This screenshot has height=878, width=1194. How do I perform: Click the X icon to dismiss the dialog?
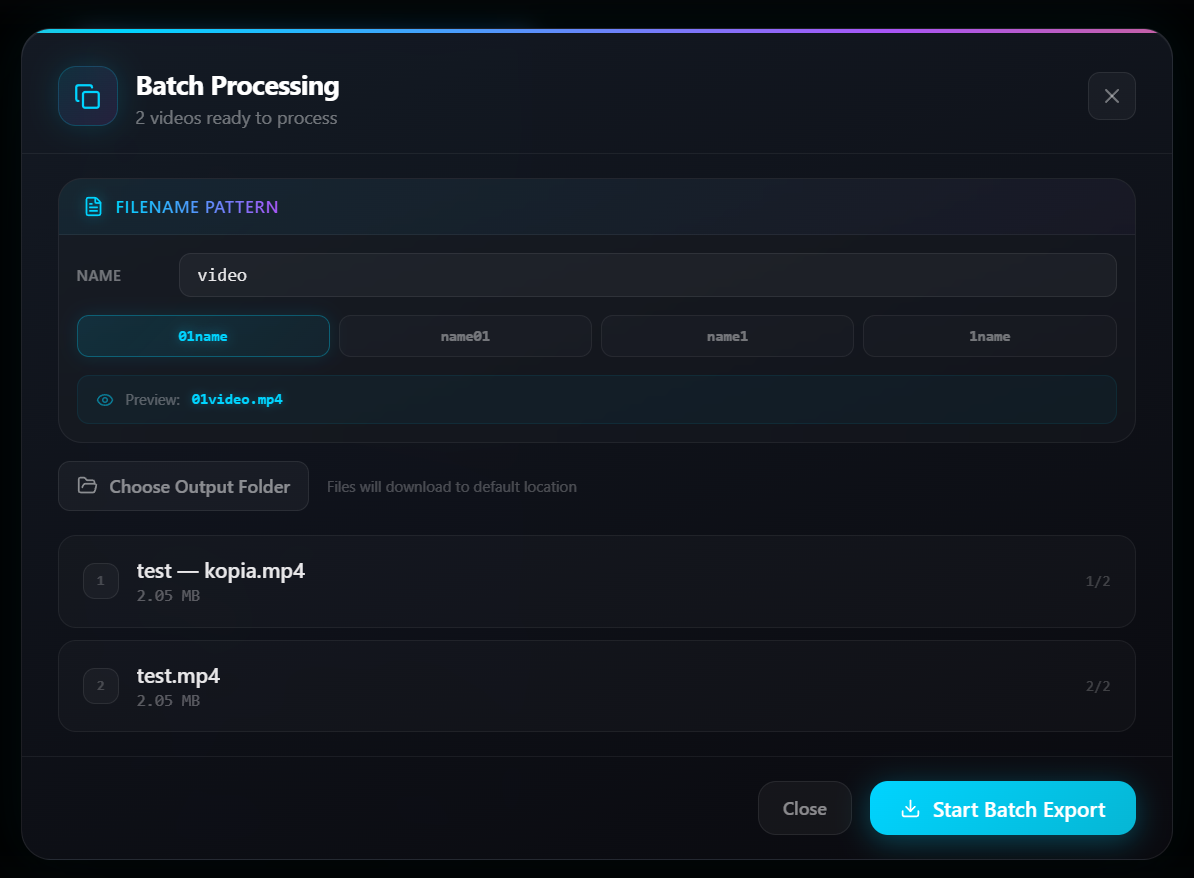(1111, 96)
